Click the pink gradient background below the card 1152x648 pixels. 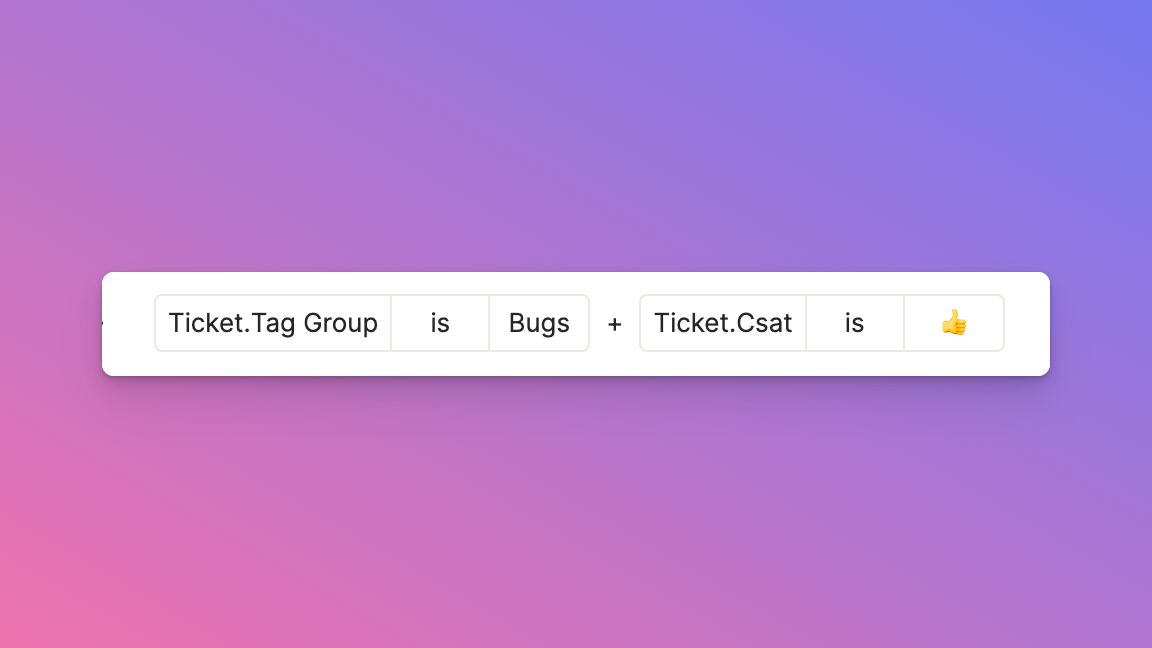576,514
